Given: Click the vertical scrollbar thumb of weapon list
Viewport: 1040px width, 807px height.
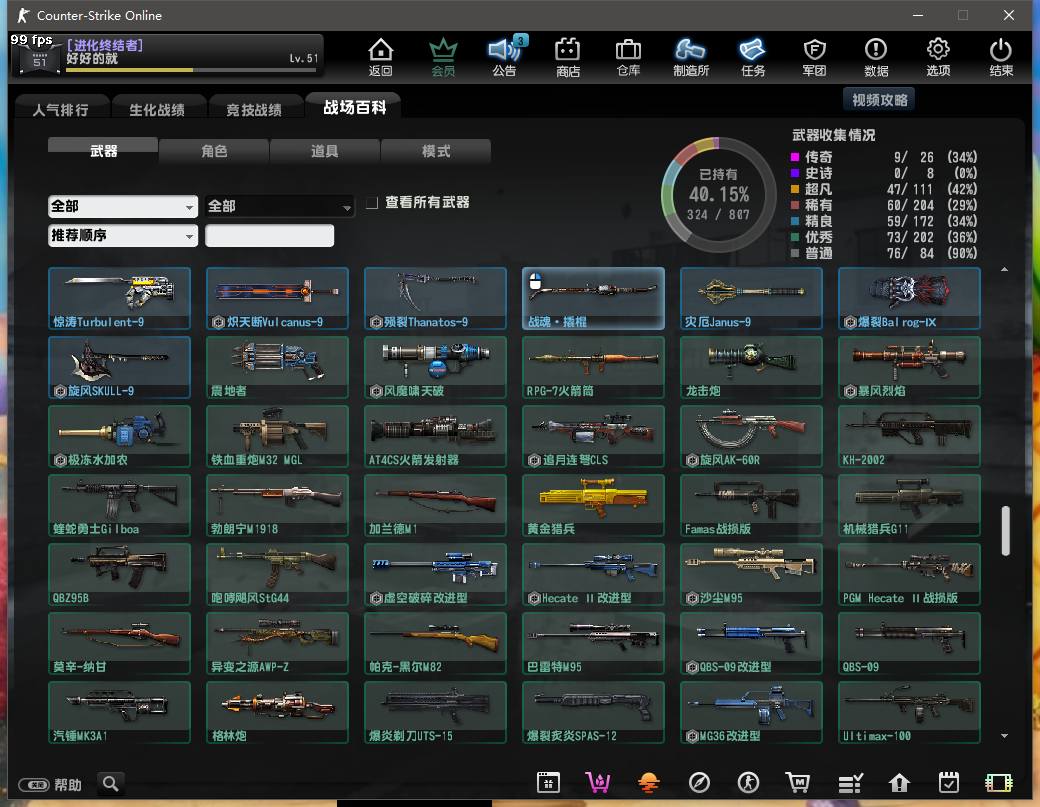Looking at the screenshot, I should click(x=1005, y=530).
